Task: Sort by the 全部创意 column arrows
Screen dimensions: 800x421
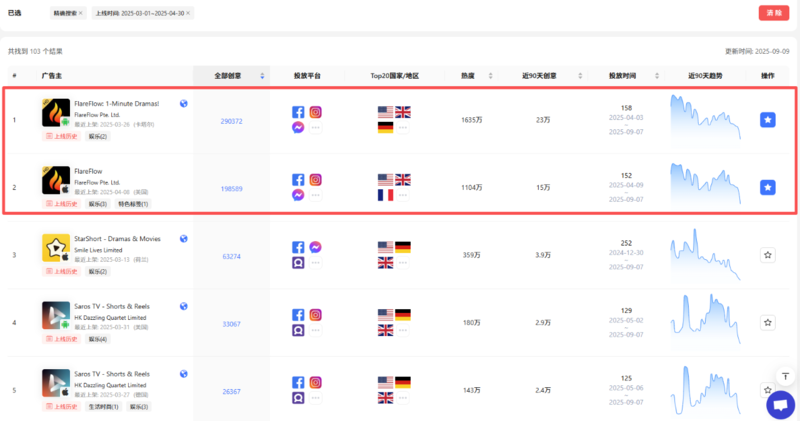Action: point(263,76)
